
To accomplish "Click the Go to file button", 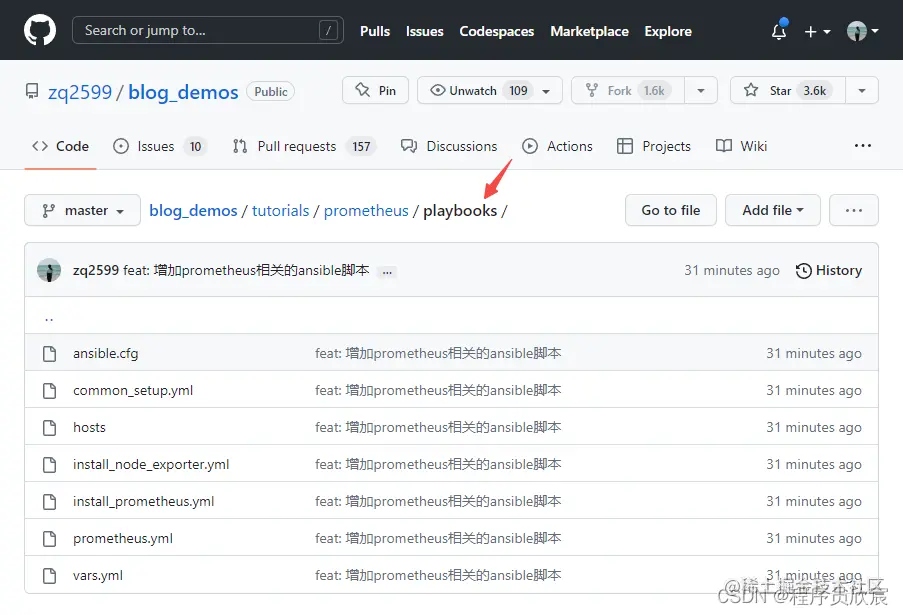I will pos(671,210).
